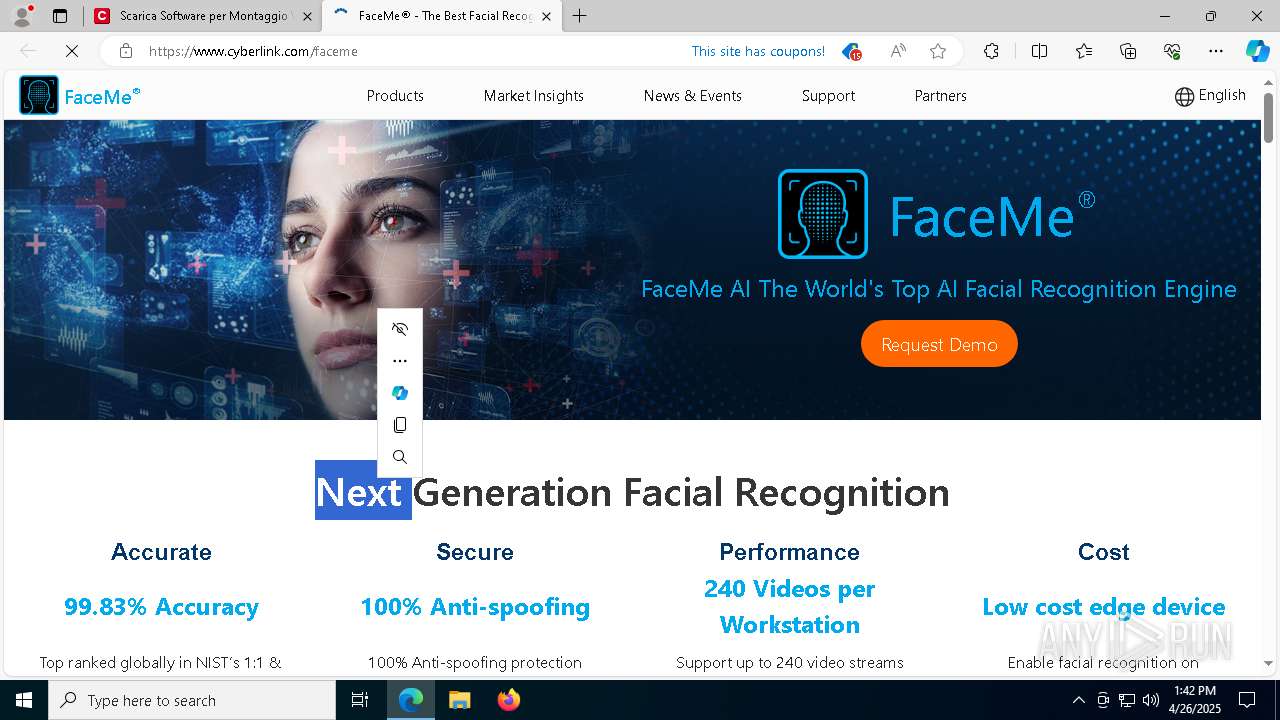
Task: Open the volume control in tray
Action: [1151, 700]
